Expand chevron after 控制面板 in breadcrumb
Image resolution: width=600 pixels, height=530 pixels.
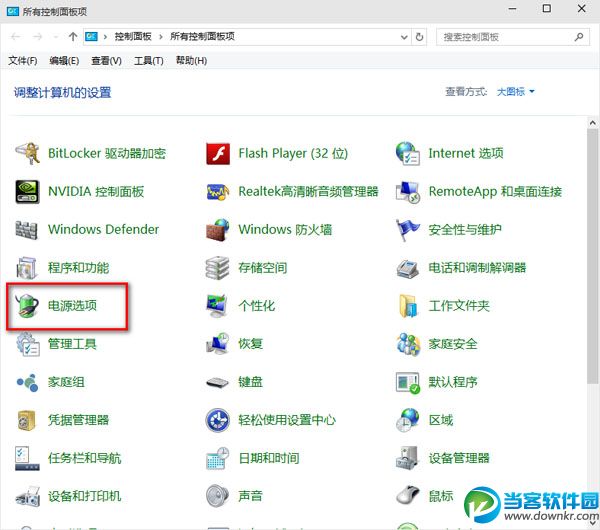tap(161, 37)
